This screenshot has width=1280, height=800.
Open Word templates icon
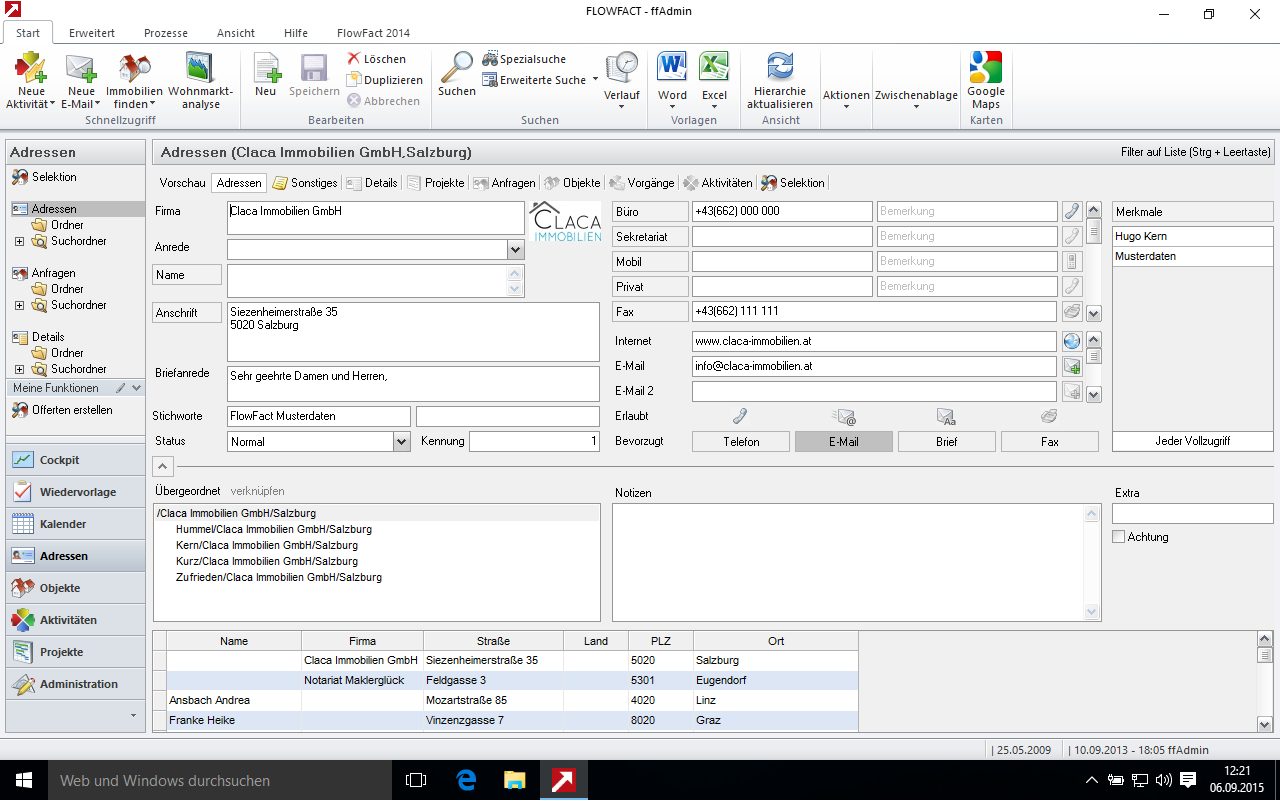point(672,68)
